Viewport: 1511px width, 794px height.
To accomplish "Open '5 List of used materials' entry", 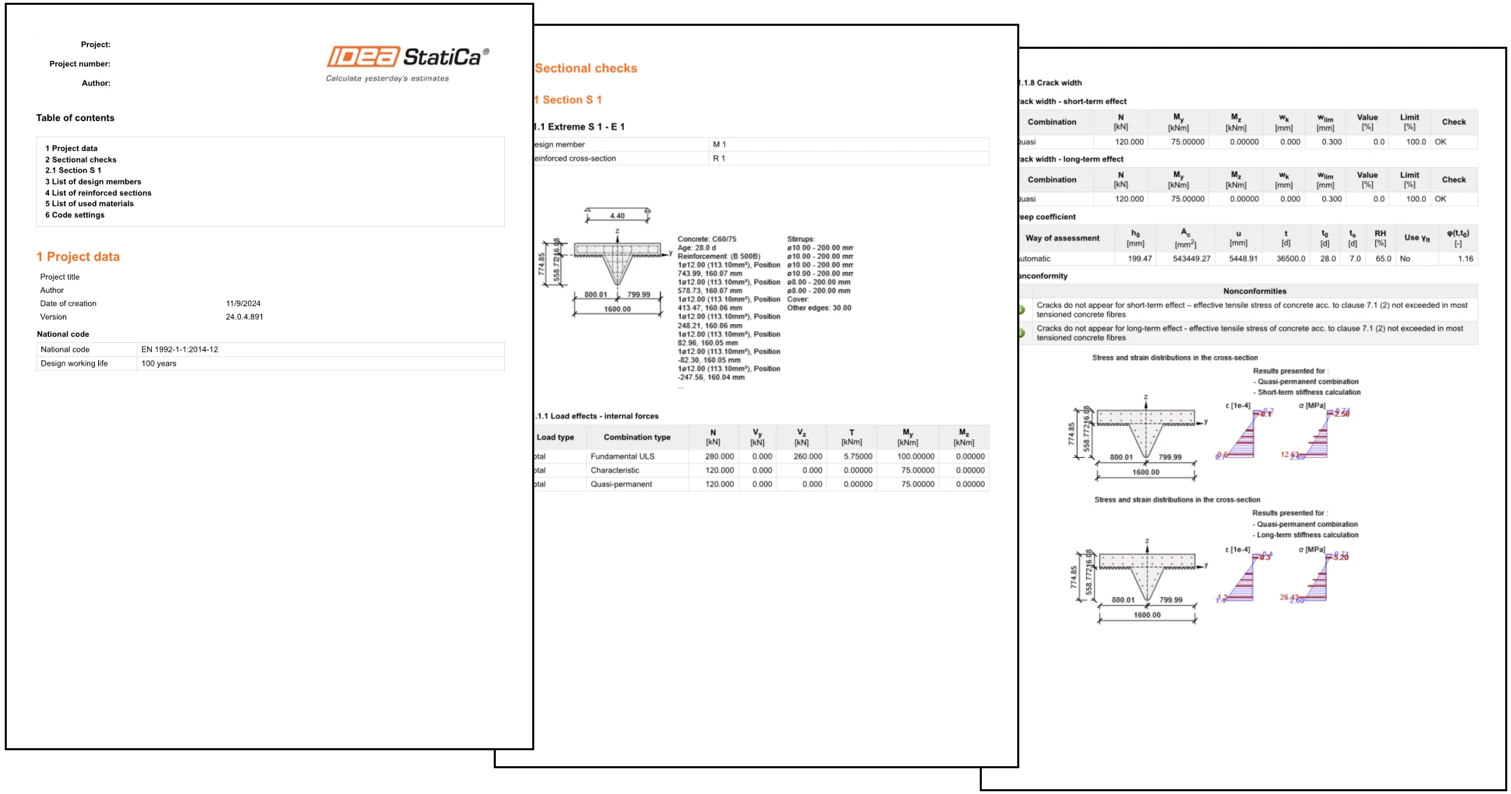I will pos(89,203).
